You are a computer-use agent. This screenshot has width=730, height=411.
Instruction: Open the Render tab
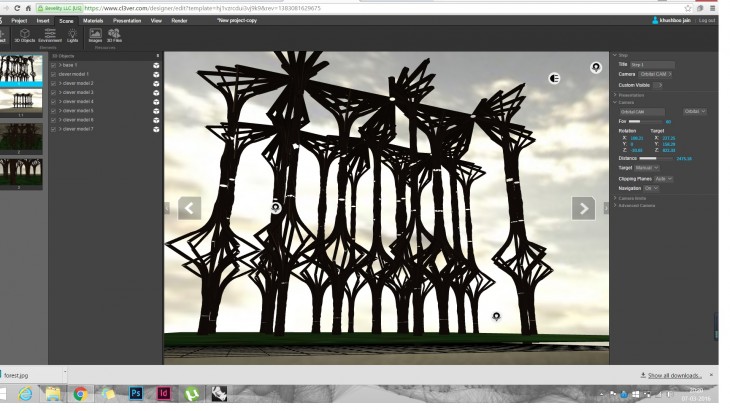(179, 20)
